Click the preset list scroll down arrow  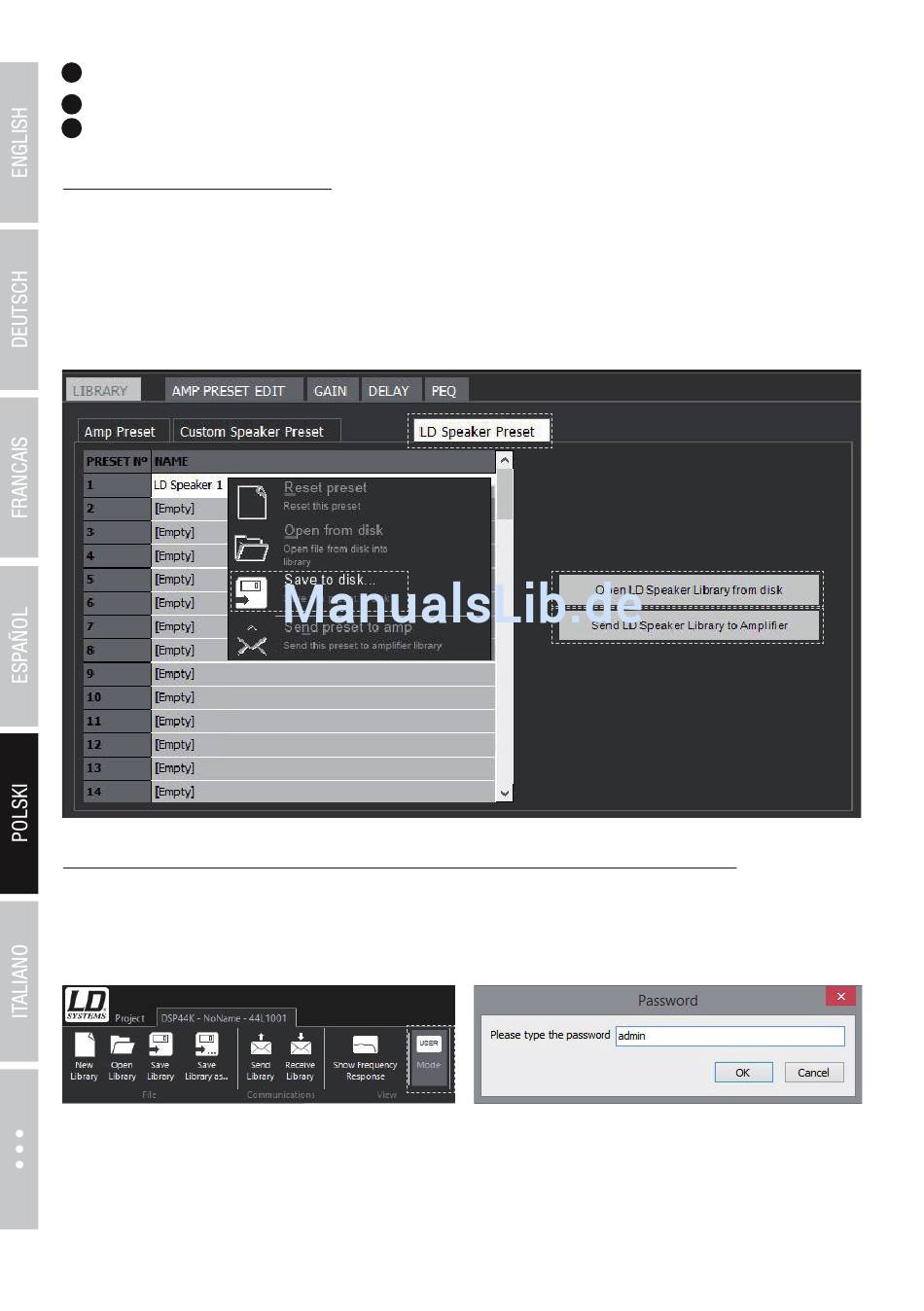[504, 793]
